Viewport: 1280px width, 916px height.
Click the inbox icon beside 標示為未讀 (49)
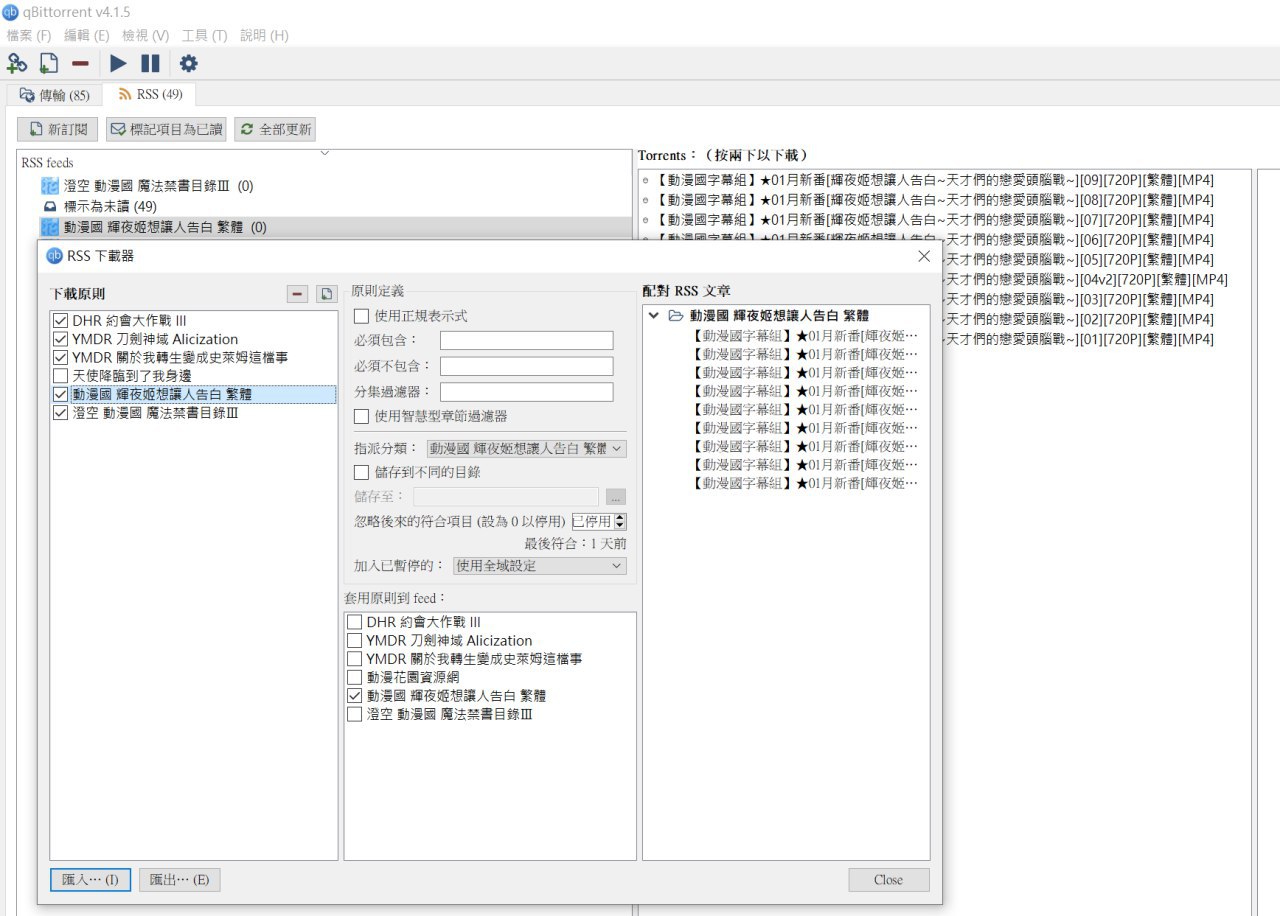(x=50, y=206)
